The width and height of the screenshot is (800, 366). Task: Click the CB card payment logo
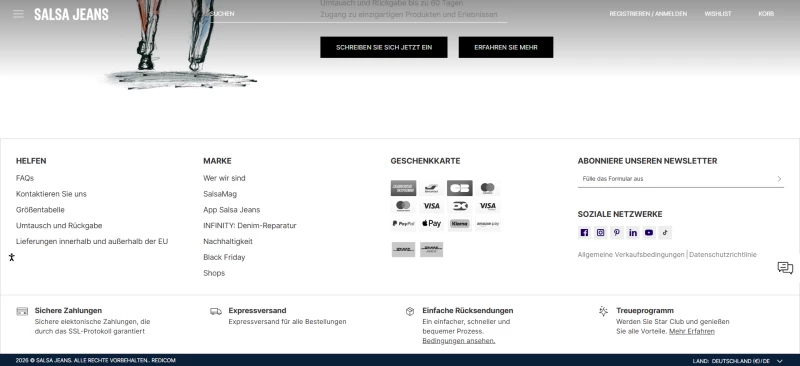[460, 188]
